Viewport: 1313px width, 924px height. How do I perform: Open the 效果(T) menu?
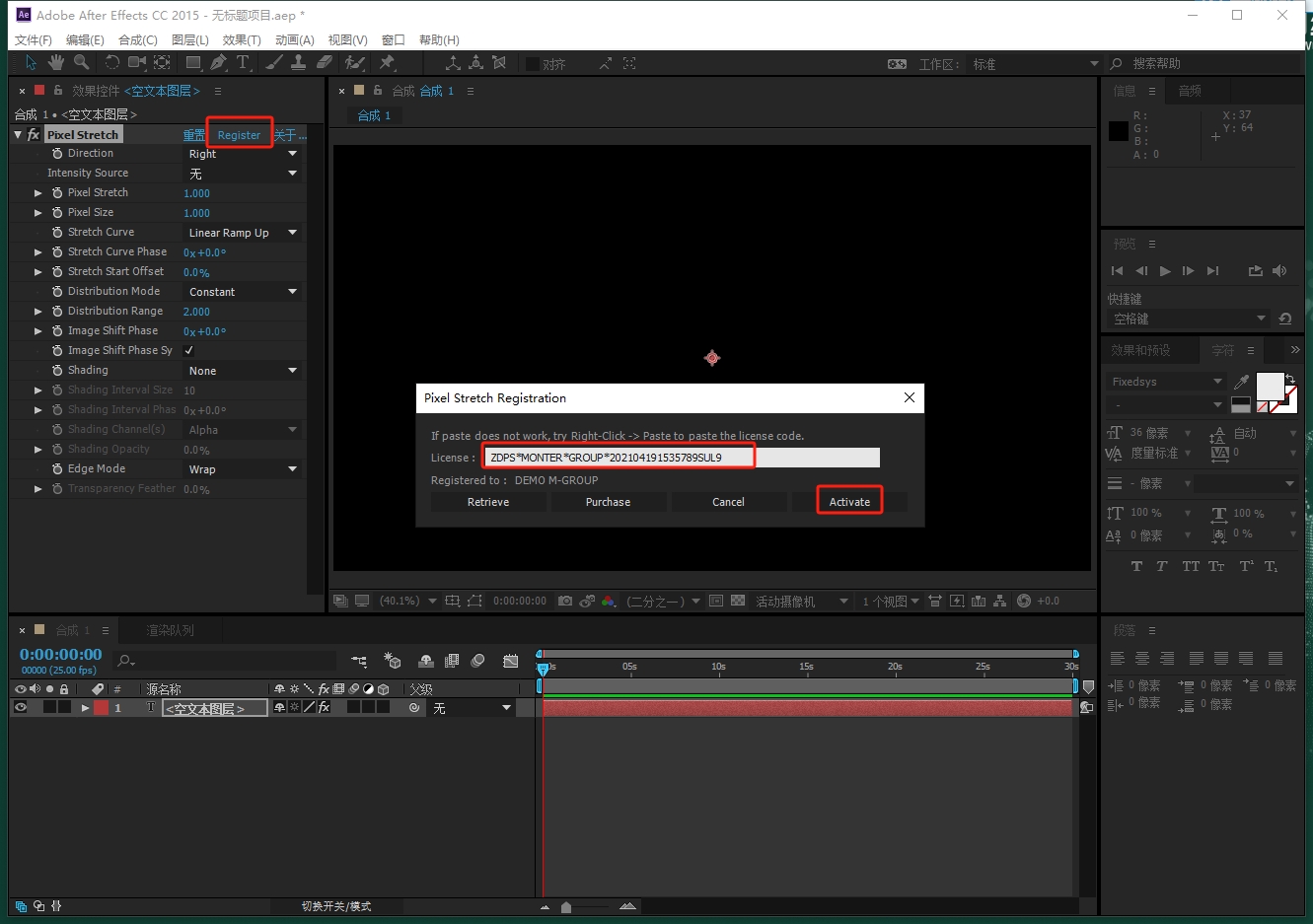[242, 39]
